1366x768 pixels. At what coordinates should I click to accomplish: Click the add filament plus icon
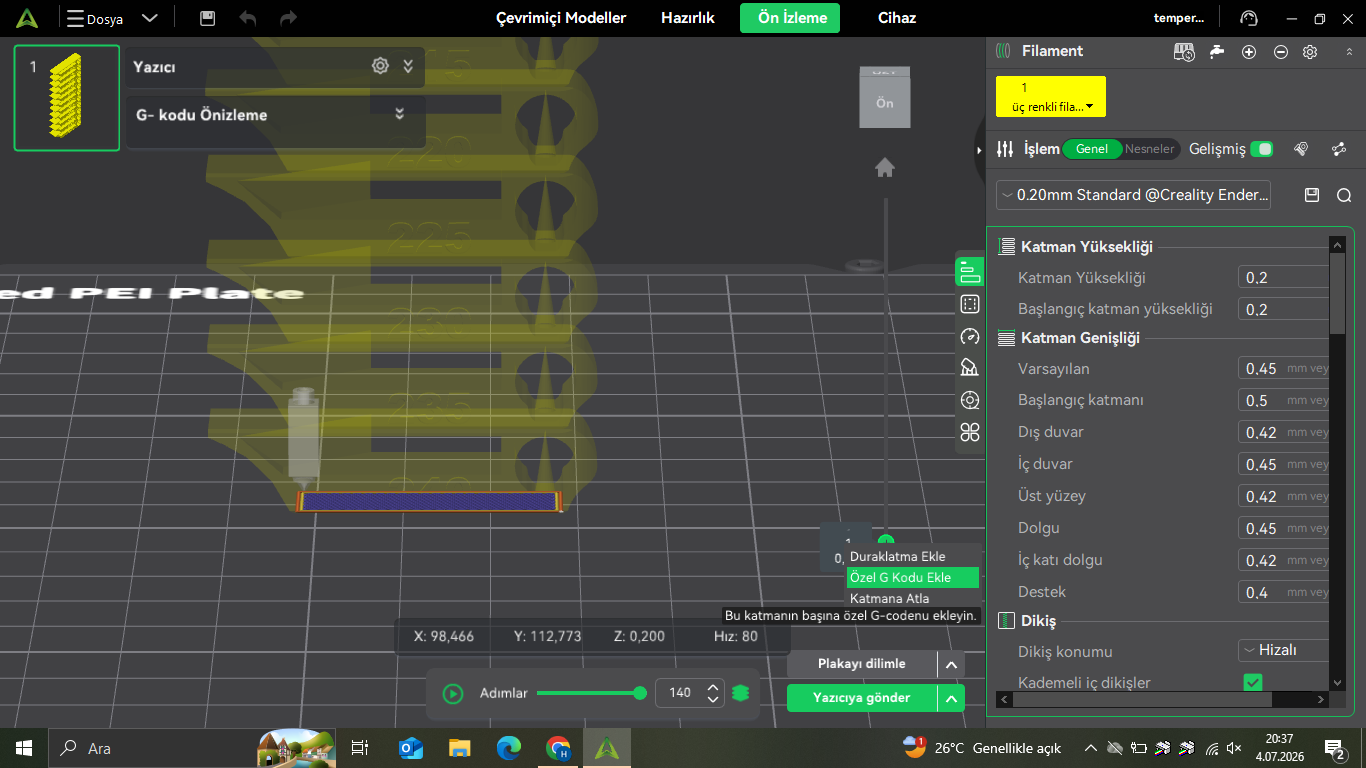click(1249, 52)
